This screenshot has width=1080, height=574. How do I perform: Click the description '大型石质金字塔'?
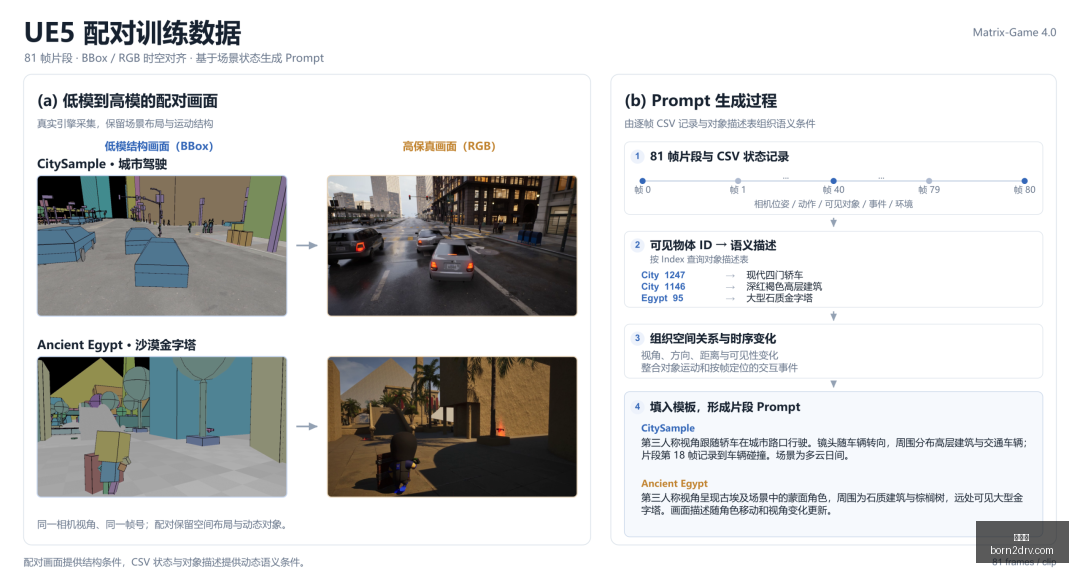coord(779,298)
